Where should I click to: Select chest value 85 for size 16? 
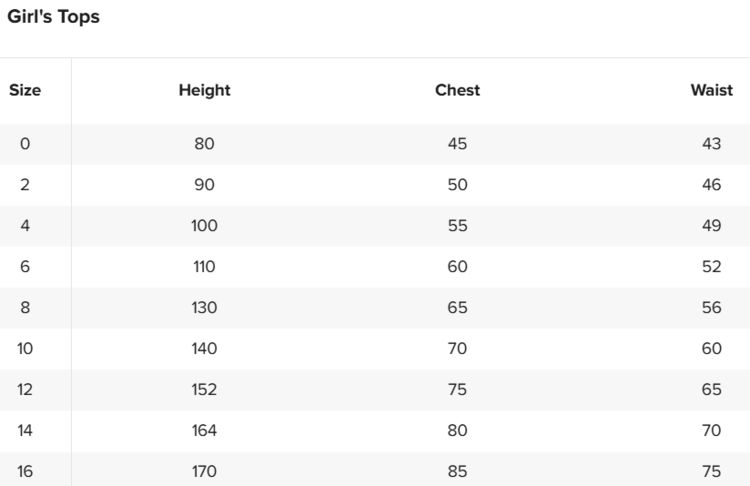pyautogui.click(x=457, y=472)
